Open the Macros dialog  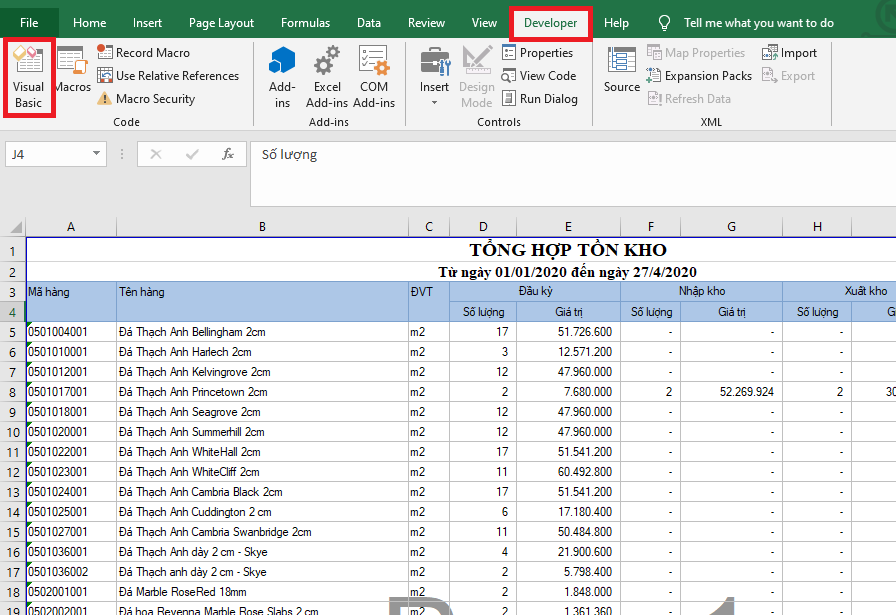point(73,72)
